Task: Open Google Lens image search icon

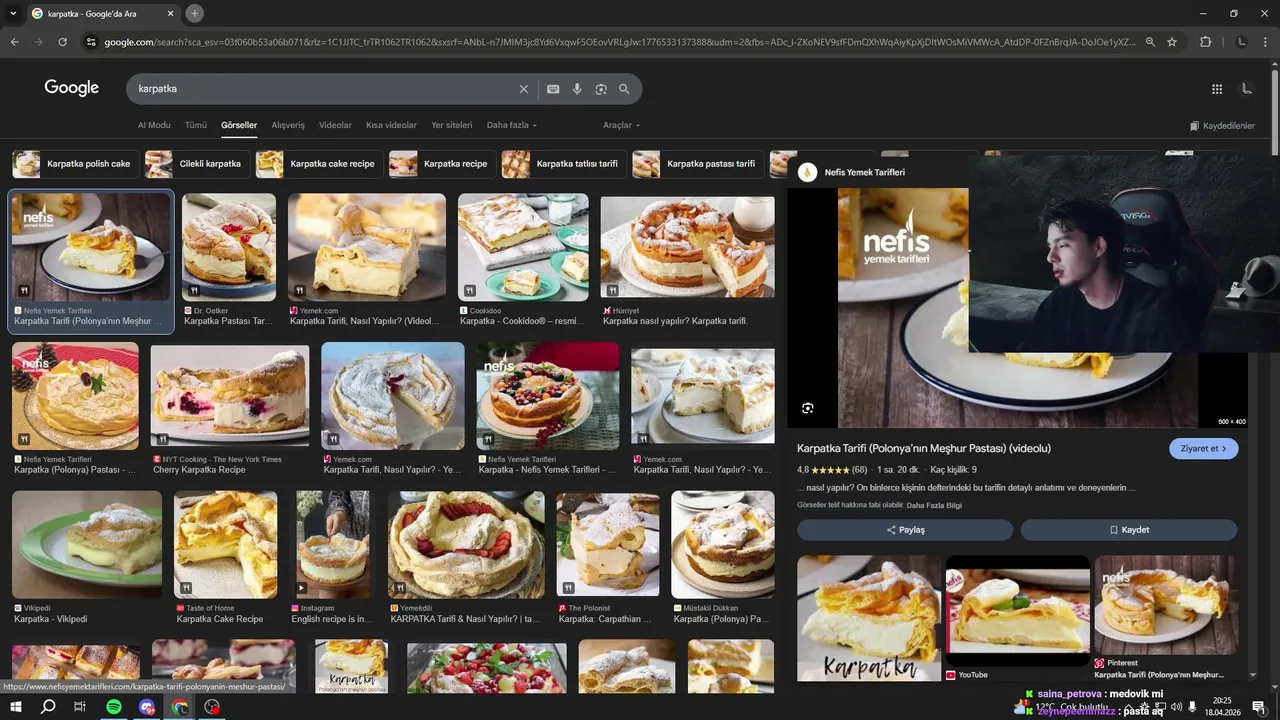Action: (601, 89)
